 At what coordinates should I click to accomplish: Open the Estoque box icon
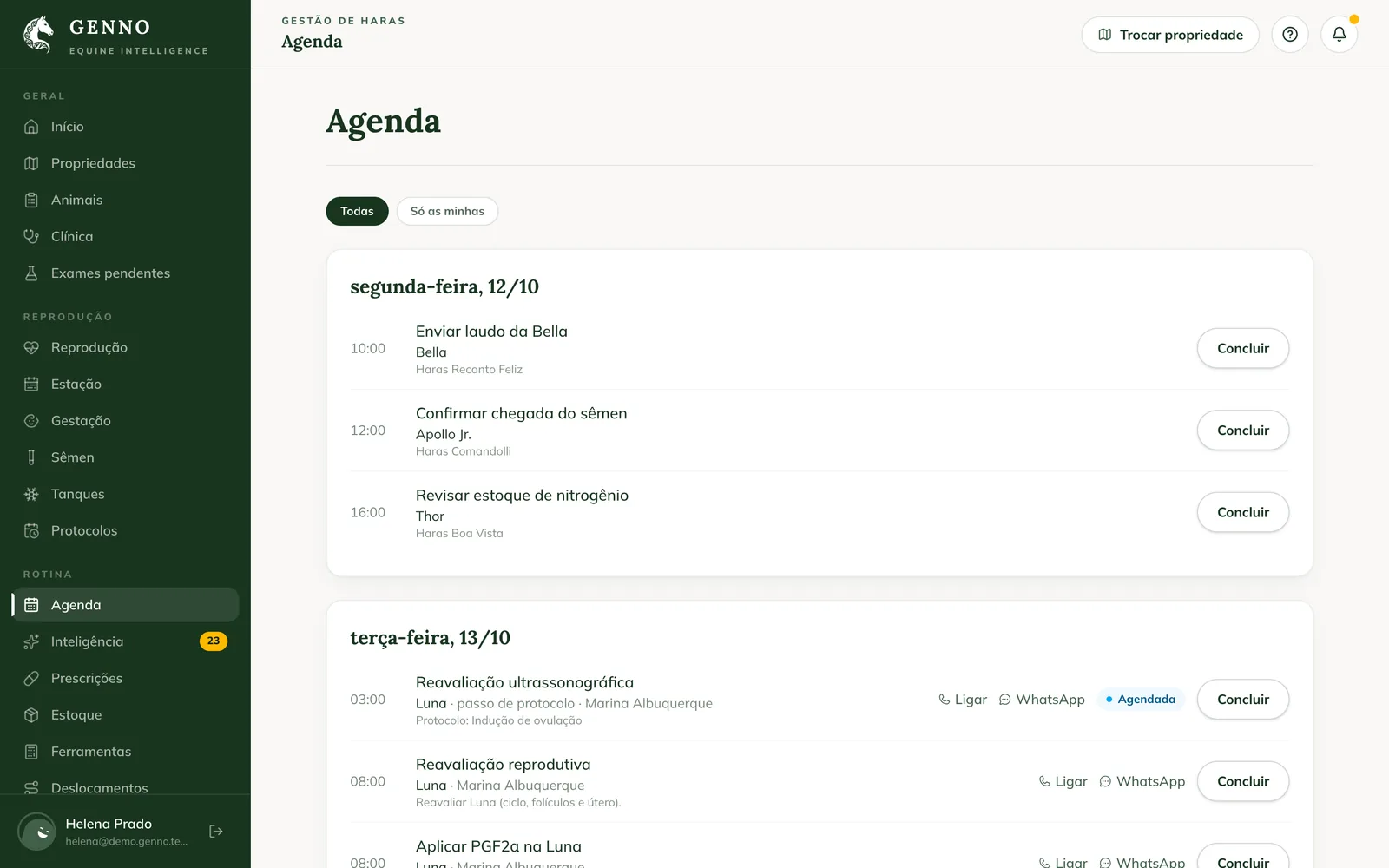[x=31, y=715]
